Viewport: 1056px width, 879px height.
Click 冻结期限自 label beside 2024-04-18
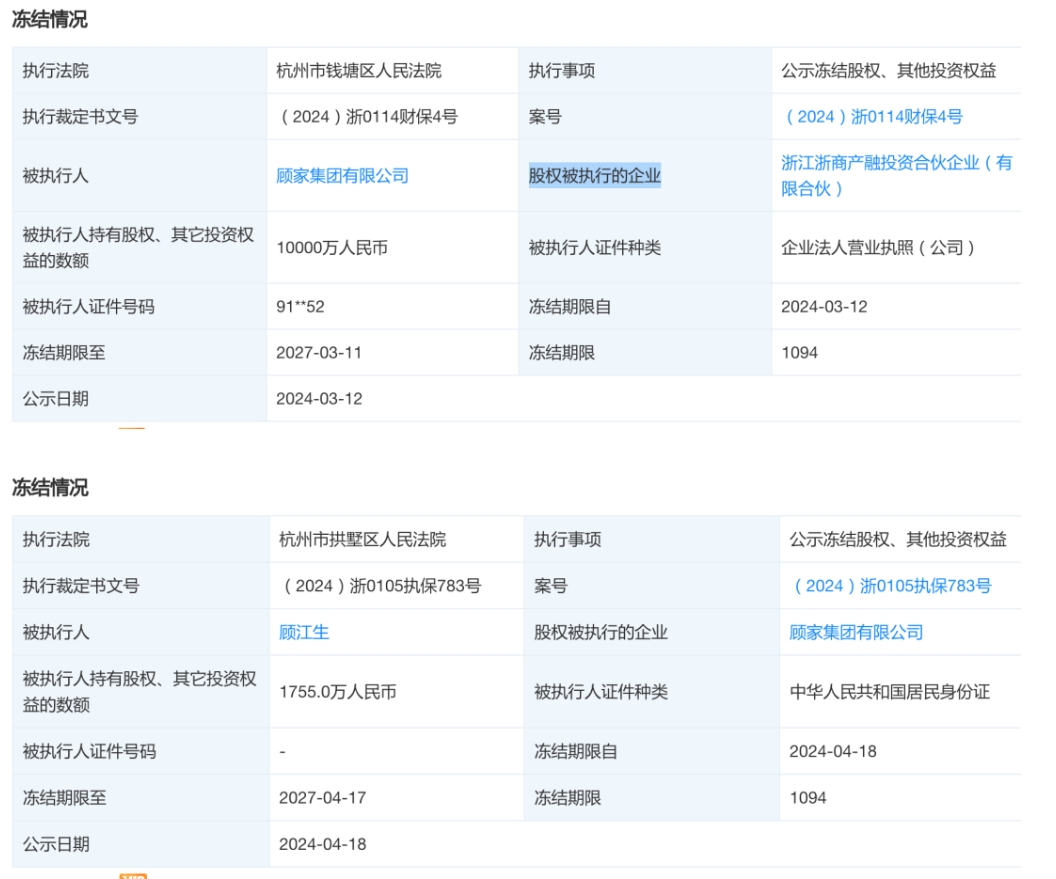(x=576, y=751)
